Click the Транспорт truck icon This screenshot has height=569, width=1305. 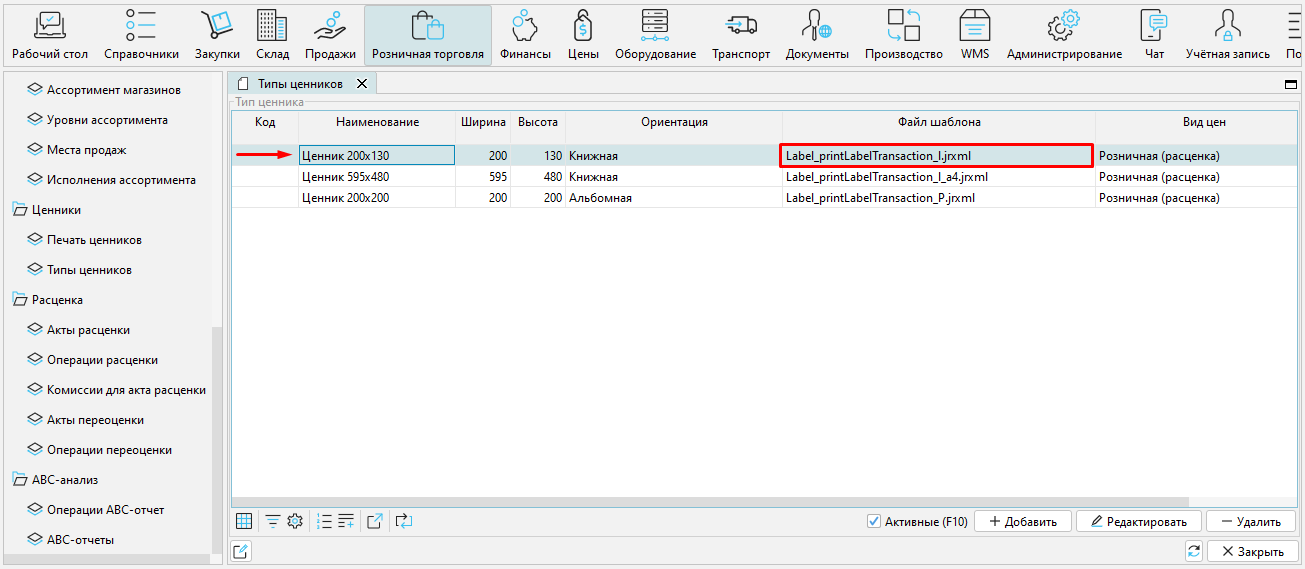[x=741, y=34]
